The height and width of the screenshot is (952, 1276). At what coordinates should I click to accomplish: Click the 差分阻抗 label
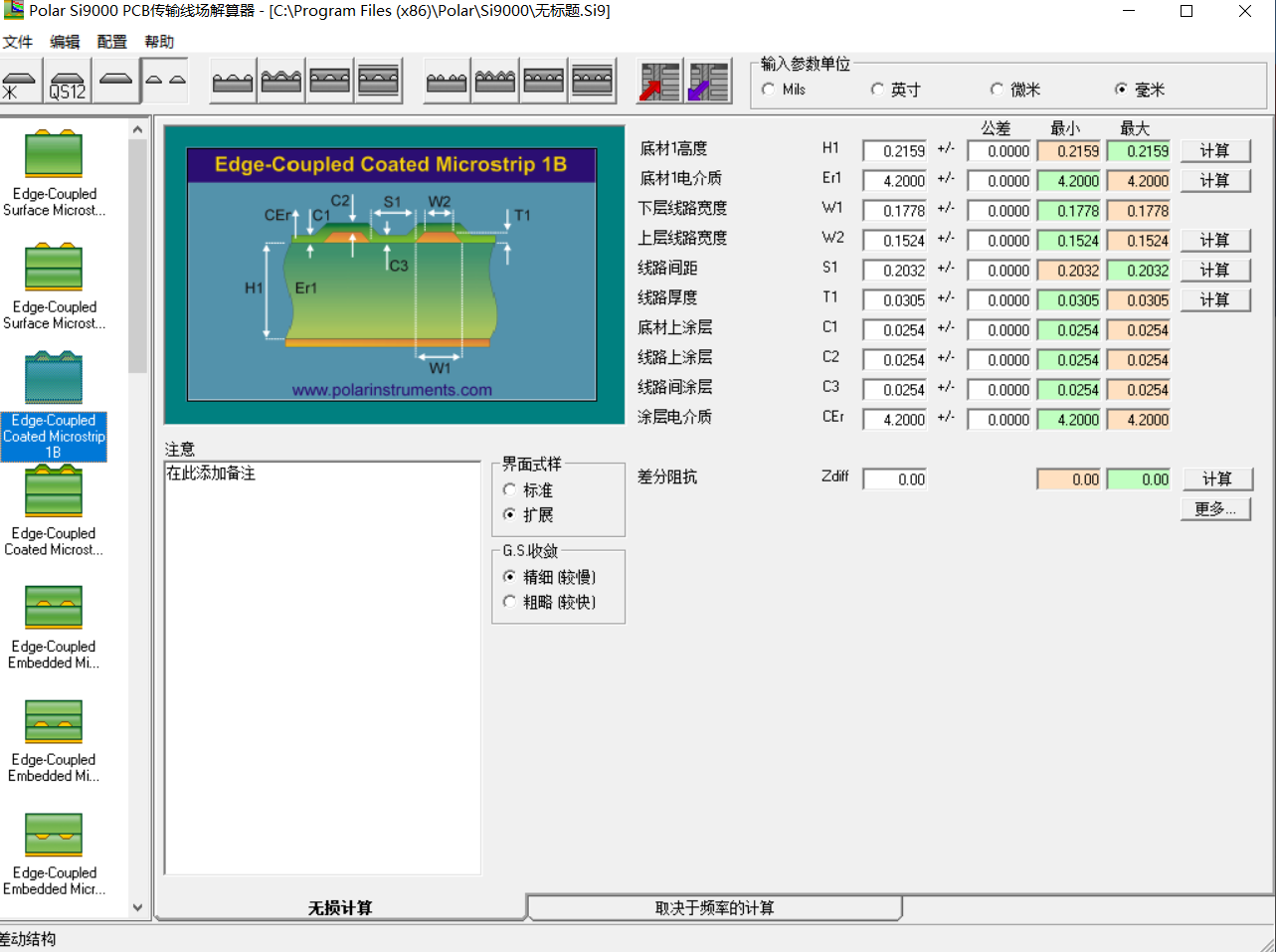click(667, 477)
